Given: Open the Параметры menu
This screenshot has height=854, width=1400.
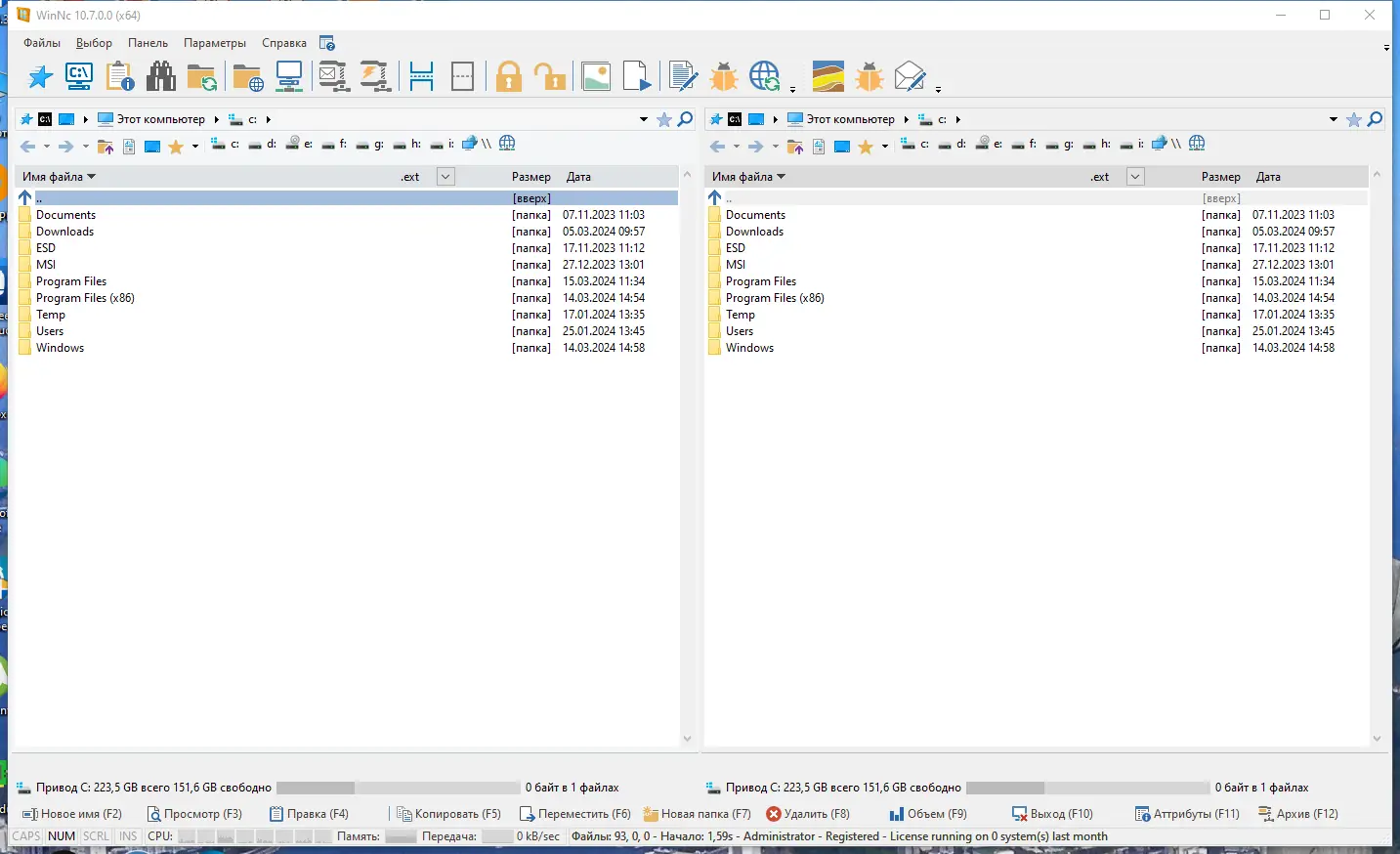Looking at the screenshot, I should (215, 43).
